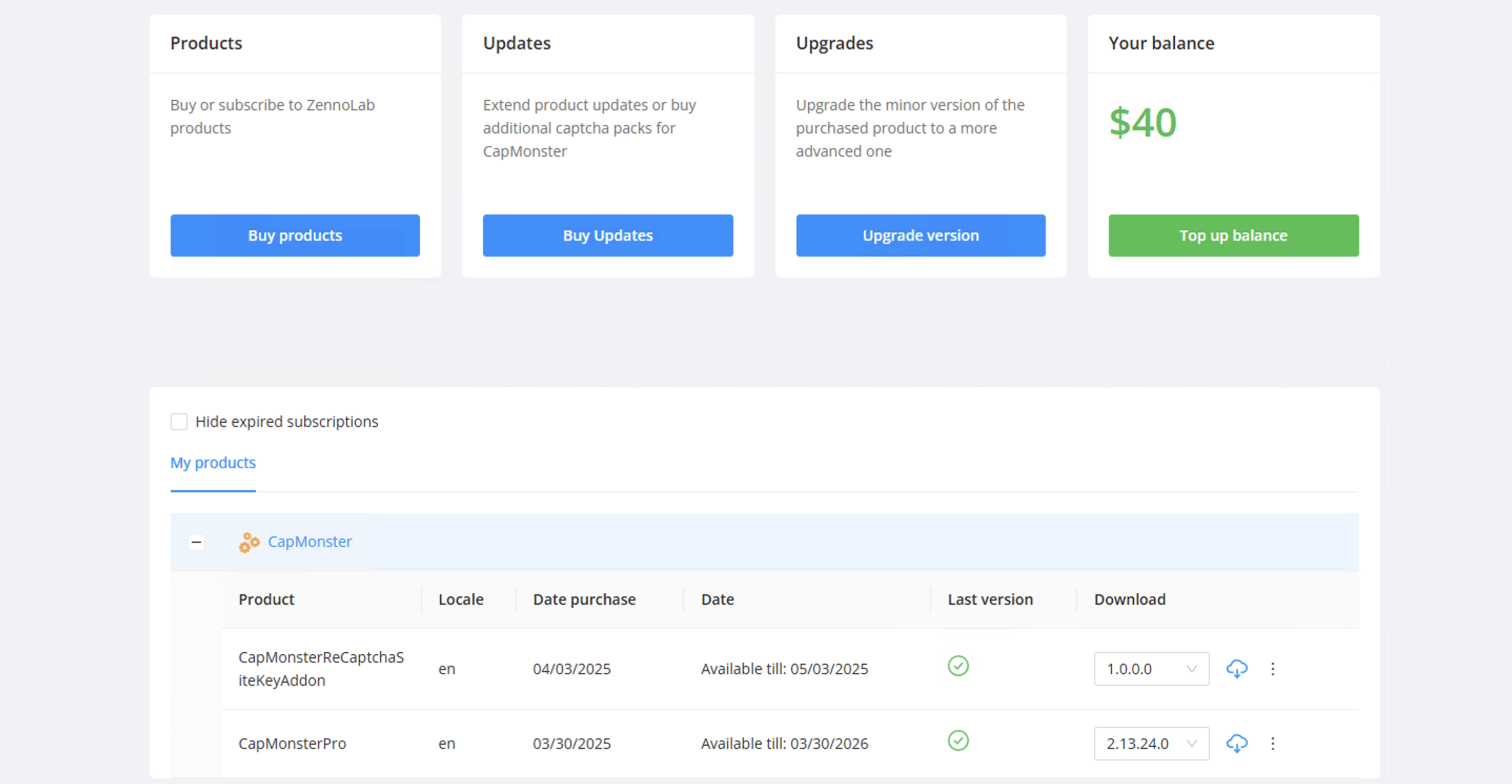Click the Locale column header

(x=461, y=599)
